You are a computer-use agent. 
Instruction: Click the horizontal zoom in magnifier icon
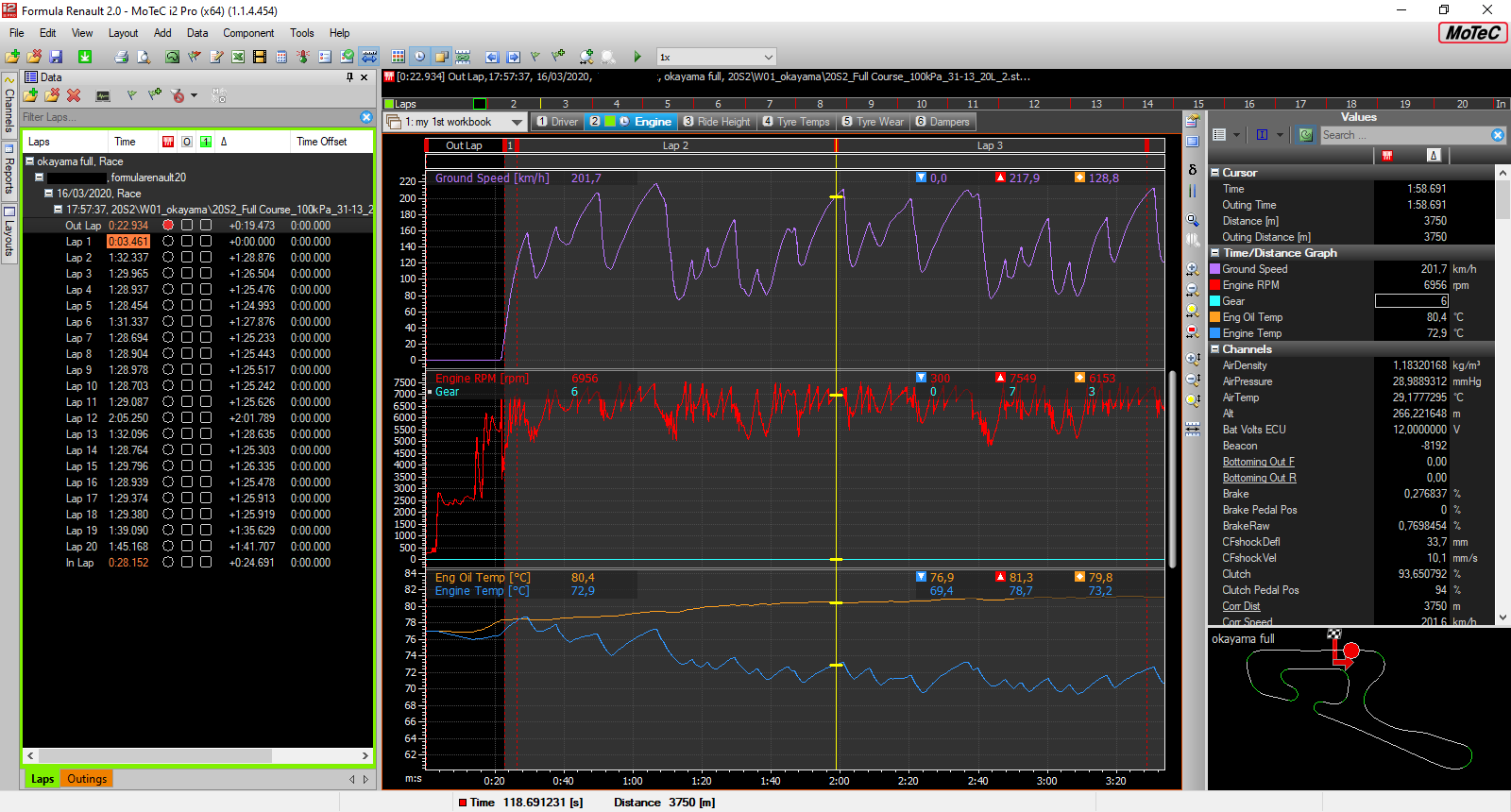click(x=1193, y=269)
